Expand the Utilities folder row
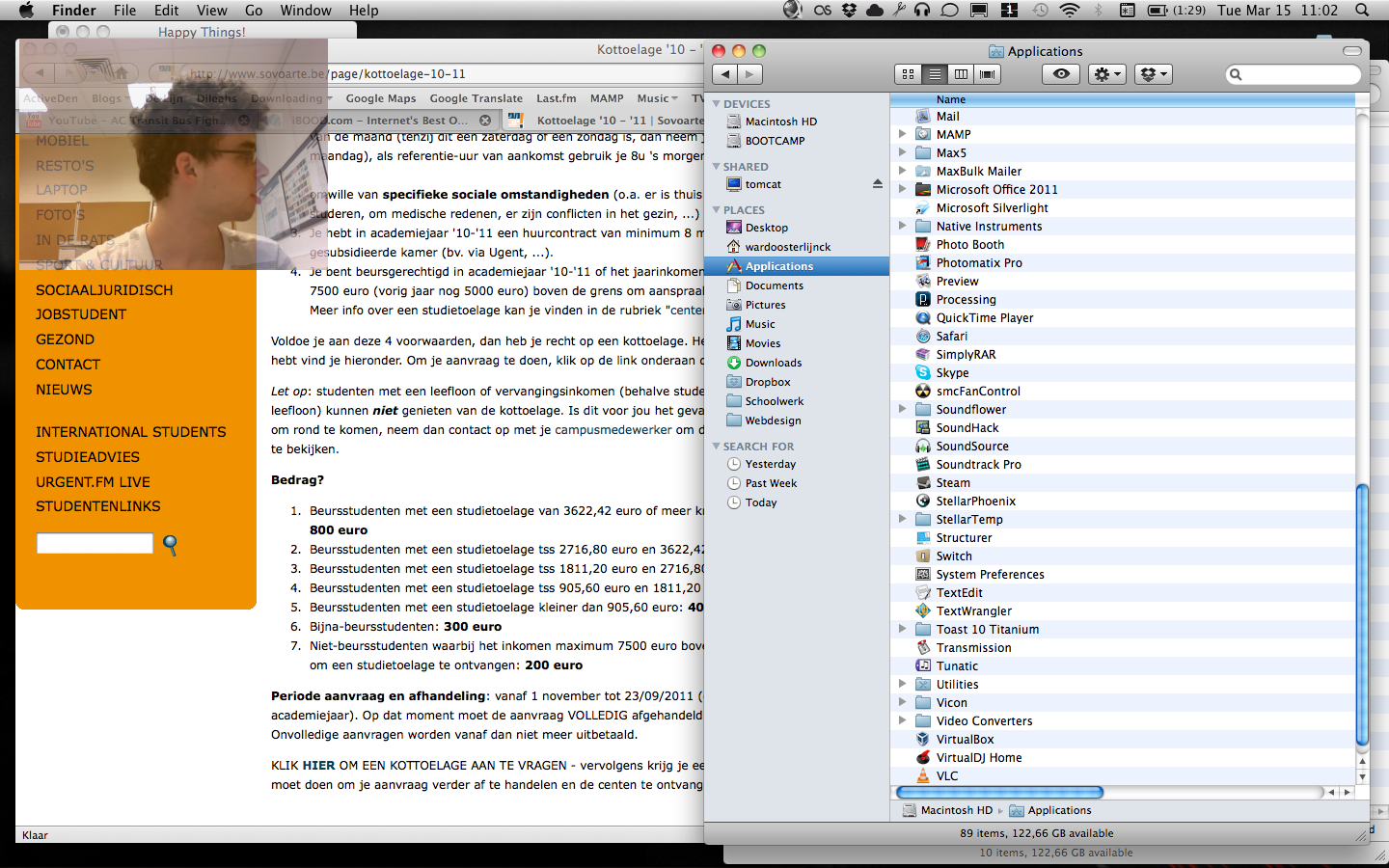1389x868 pixels. click(903, 684)
